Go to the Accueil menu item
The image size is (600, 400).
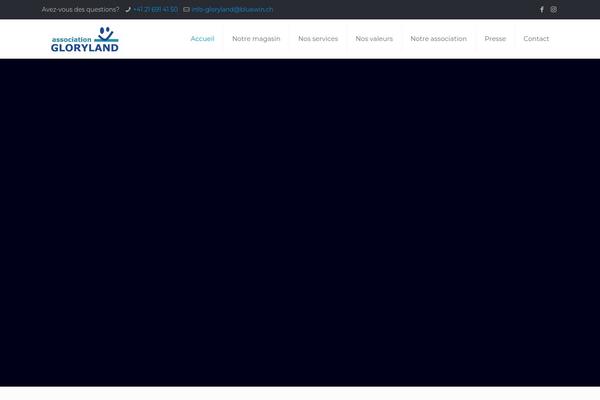tap(202, 39)
